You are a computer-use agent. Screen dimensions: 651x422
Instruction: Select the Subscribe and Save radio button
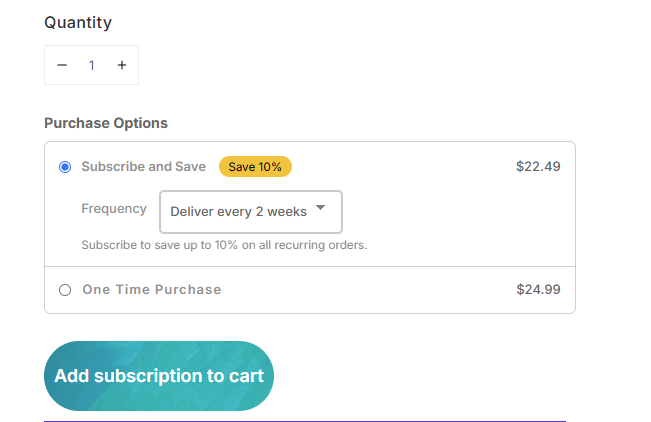(65, 167)
